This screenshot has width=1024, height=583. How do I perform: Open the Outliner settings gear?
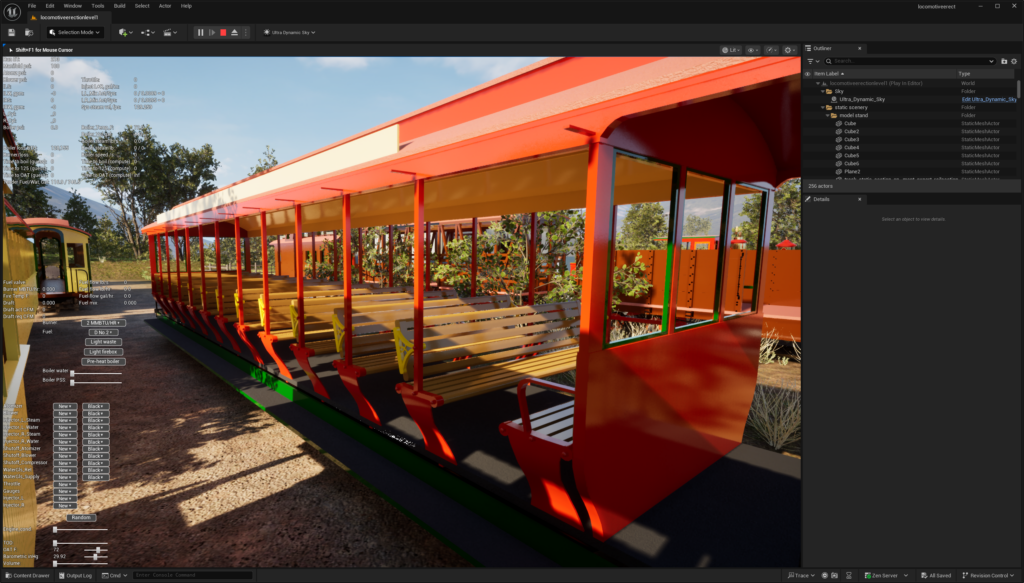[x=1014, y=61]
